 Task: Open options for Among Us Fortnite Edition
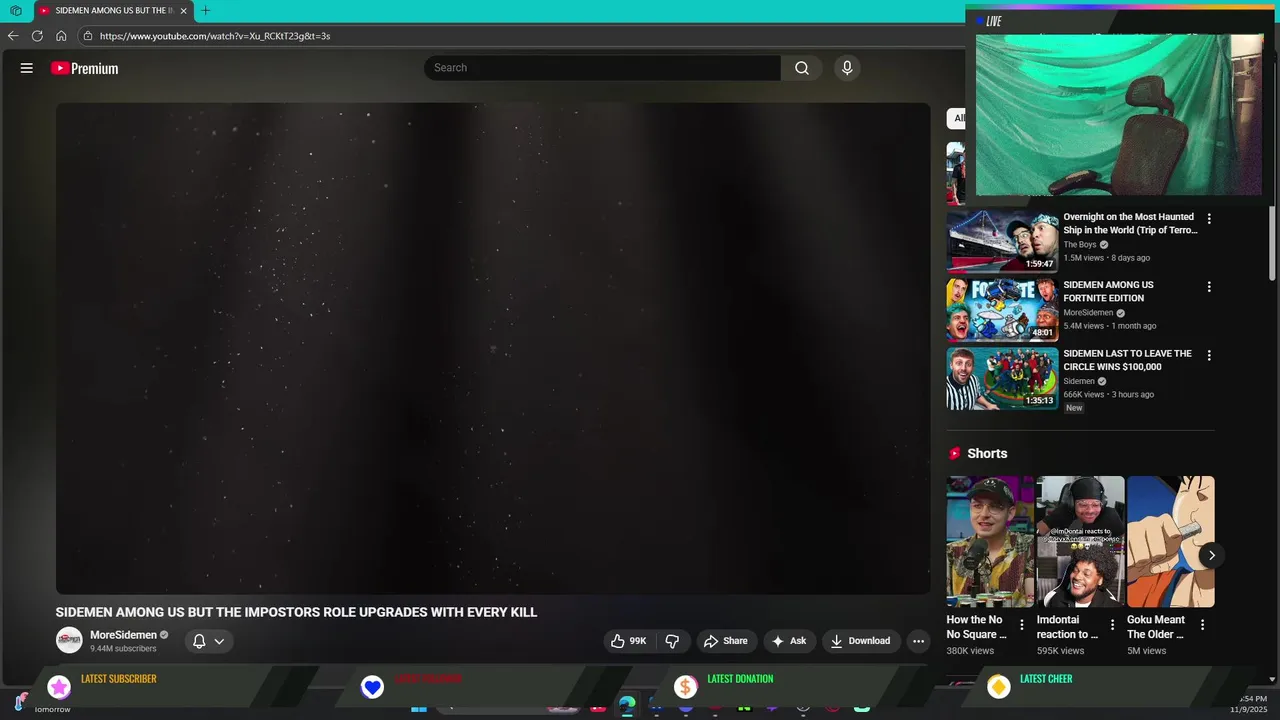tap(1209, 287)
